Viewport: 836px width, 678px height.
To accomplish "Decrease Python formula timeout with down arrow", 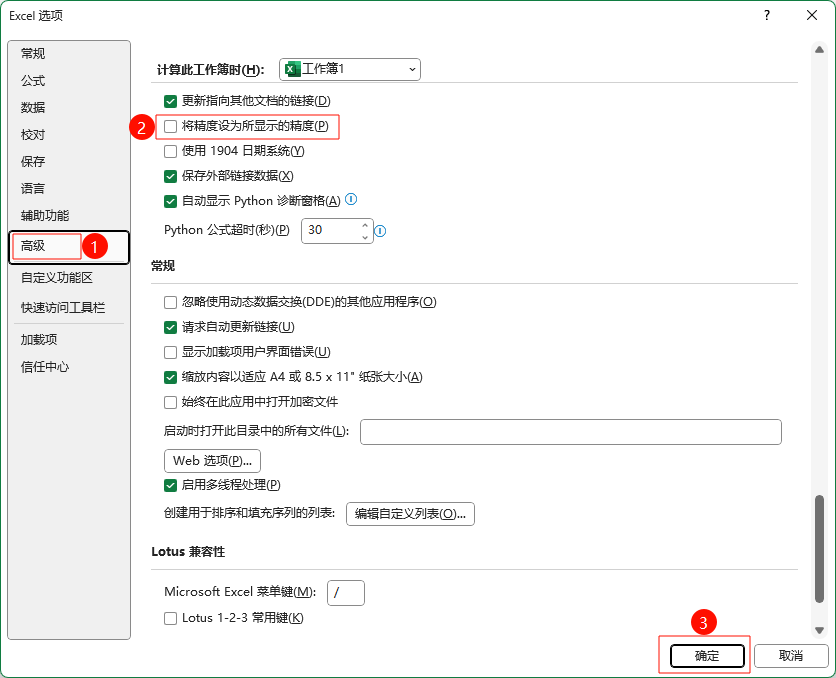I will [364, 237].
